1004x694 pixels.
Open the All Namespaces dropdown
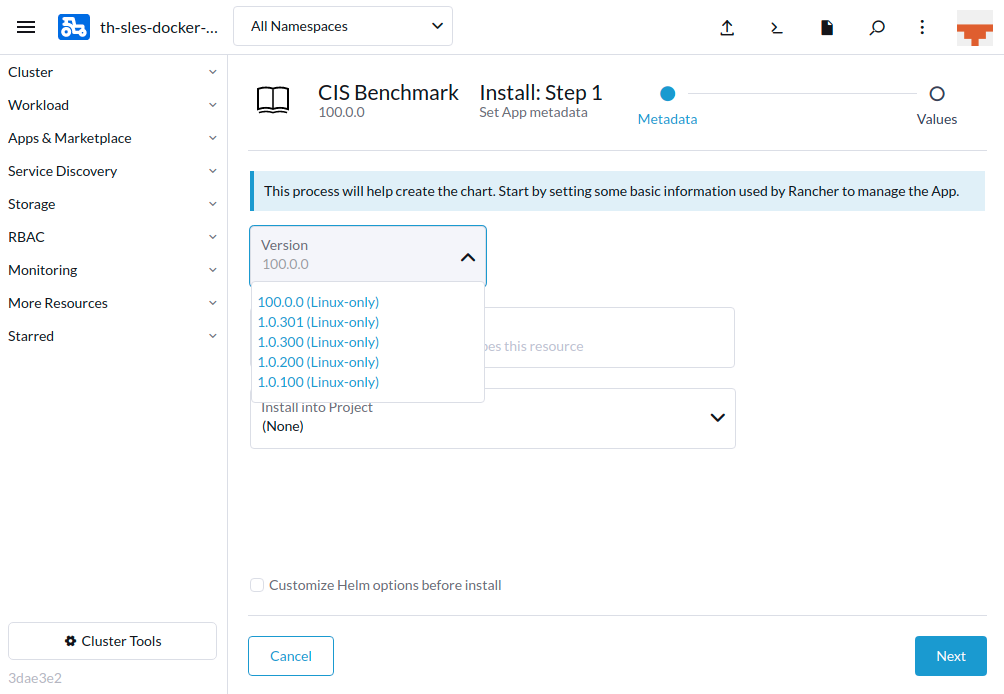pyautogui.click(x=342, y=26)
